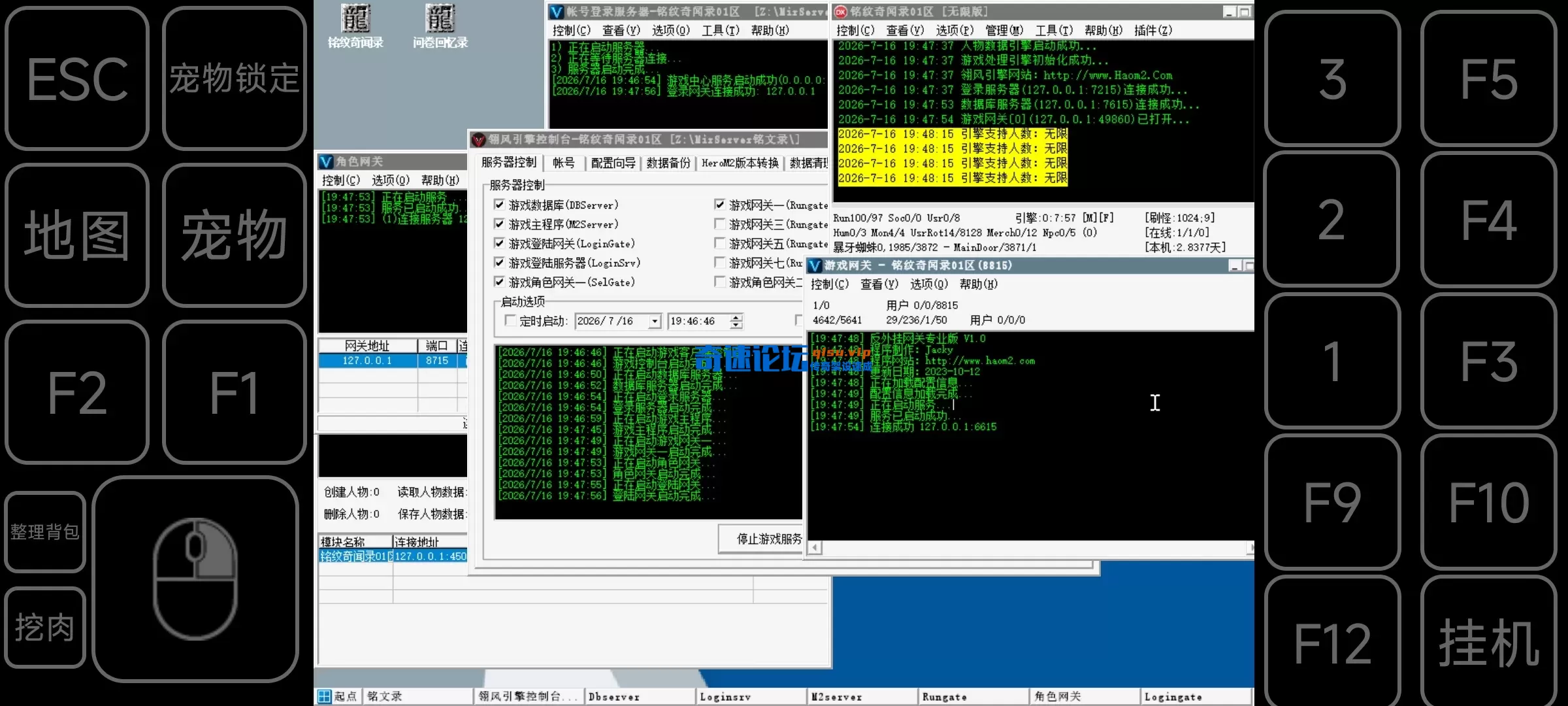Tap the 宠物 virtual key
Screen dimensions: 1568x706
click(x=235, y=235)
